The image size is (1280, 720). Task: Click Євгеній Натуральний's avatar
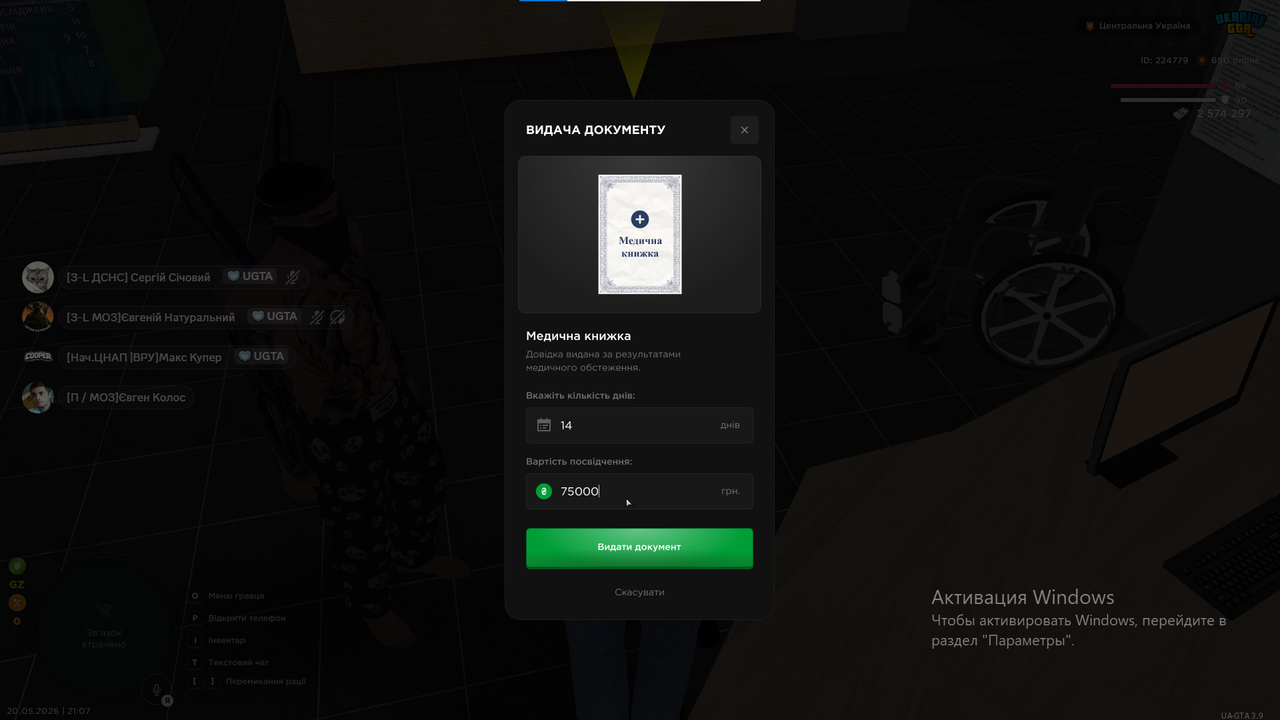[38, 316]
